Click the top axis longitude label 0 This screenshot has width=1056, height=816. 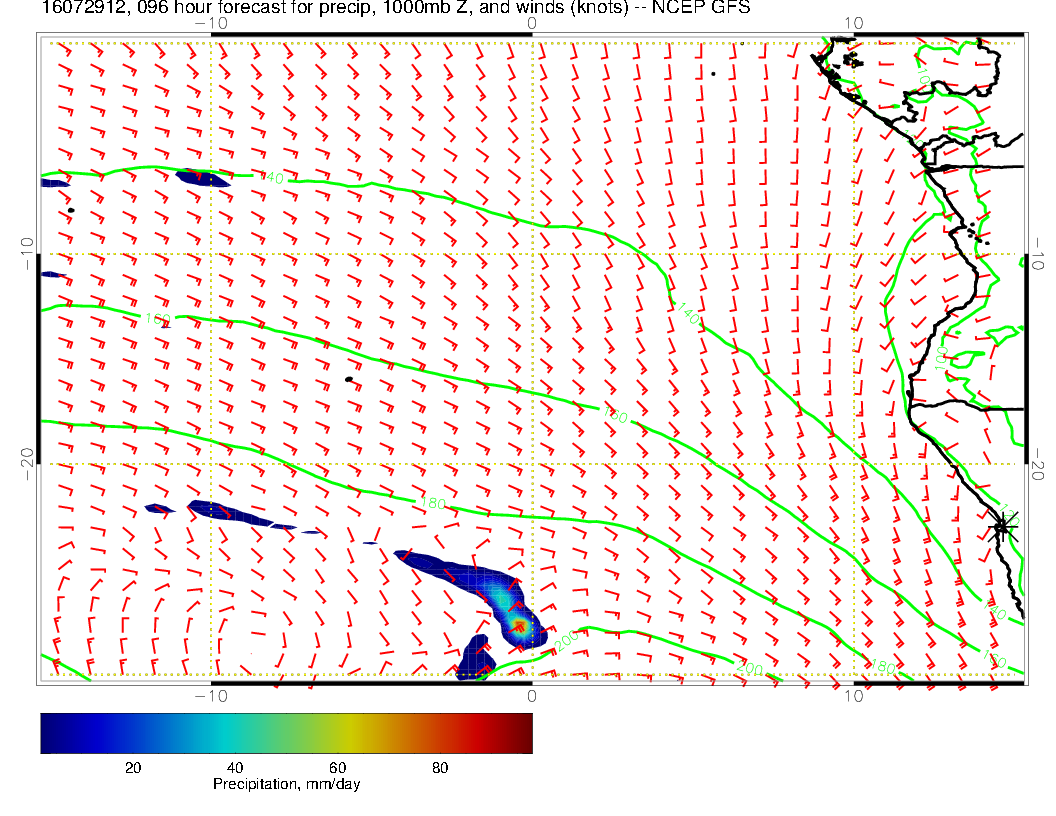tap(531, 23)
